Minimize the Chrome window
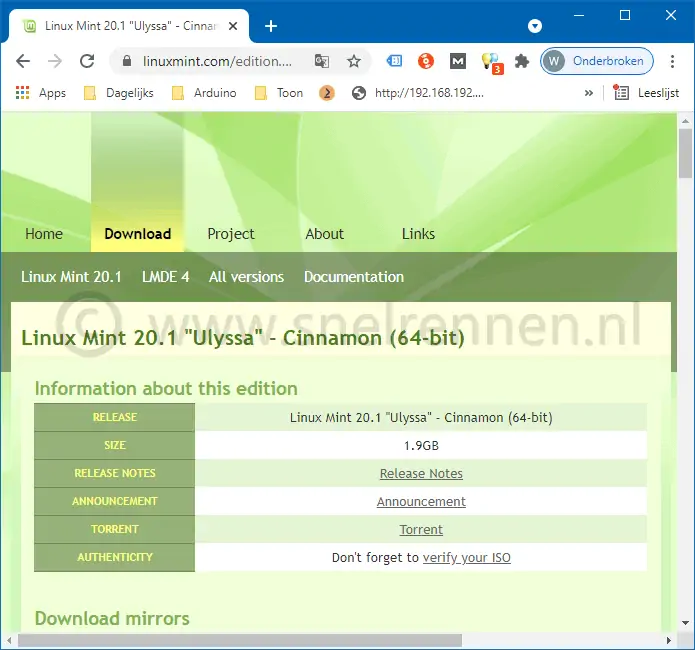 click(579, 16)
